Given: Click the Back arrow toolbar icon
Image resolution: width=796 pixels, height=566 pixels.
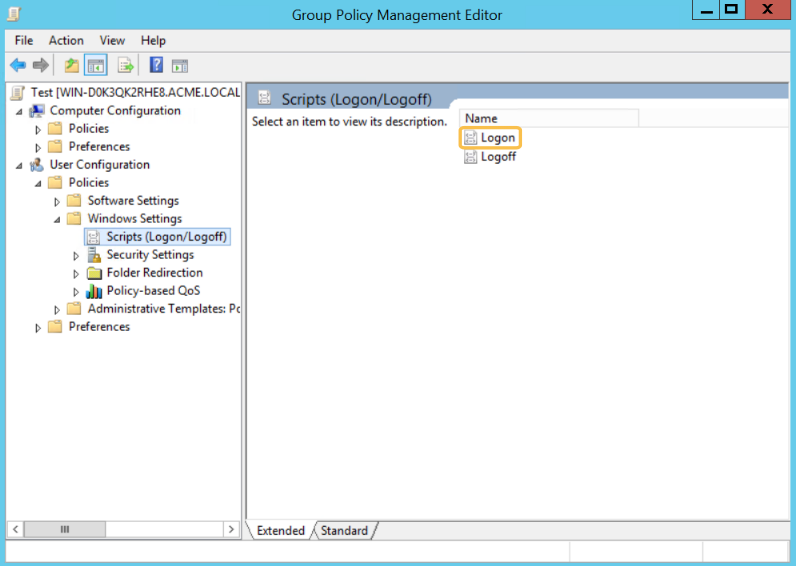Looking at the screenshot, I should [17, 65].
